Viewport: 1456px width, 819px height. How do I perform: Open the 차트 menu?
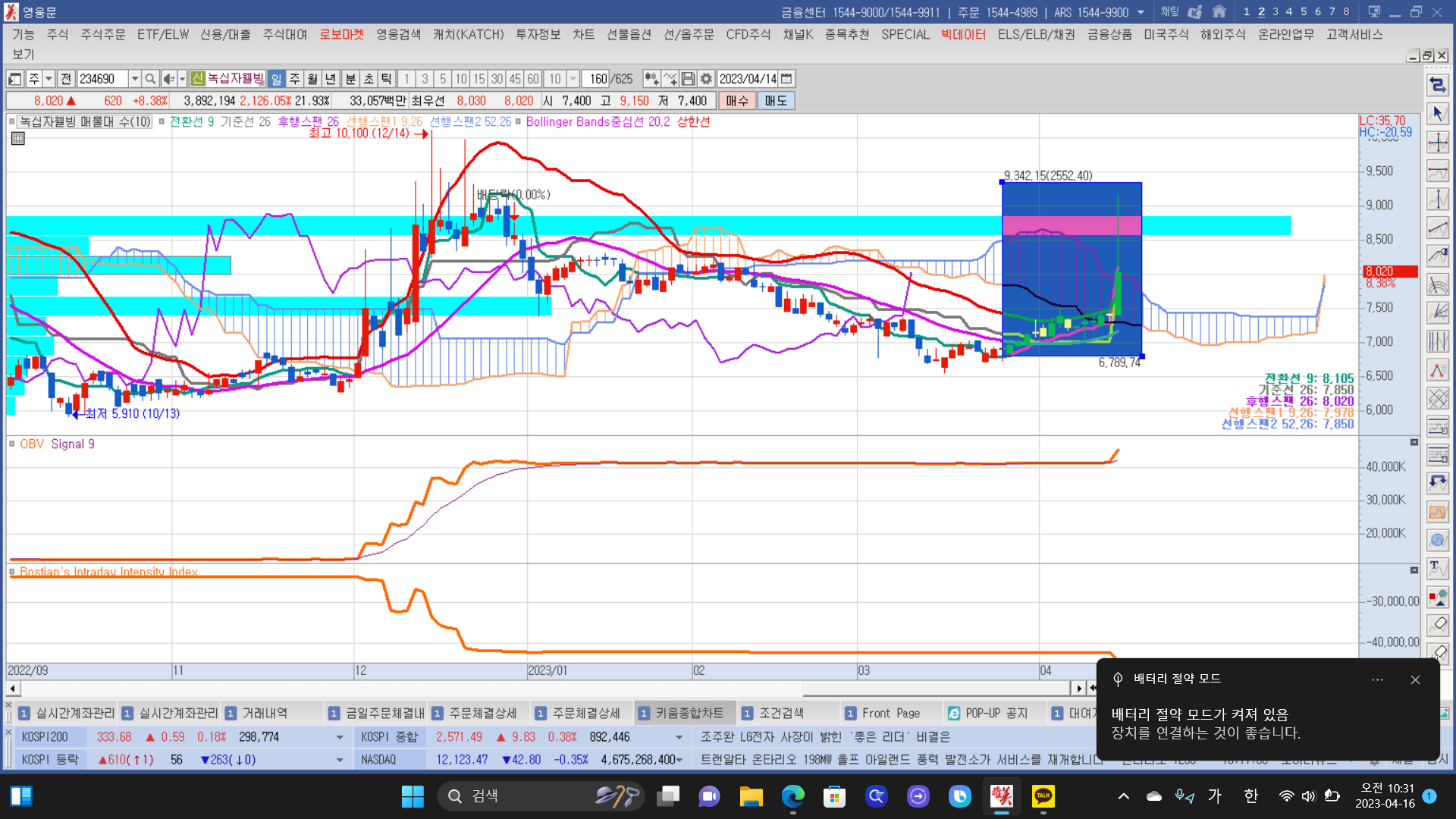click(583, 35)
